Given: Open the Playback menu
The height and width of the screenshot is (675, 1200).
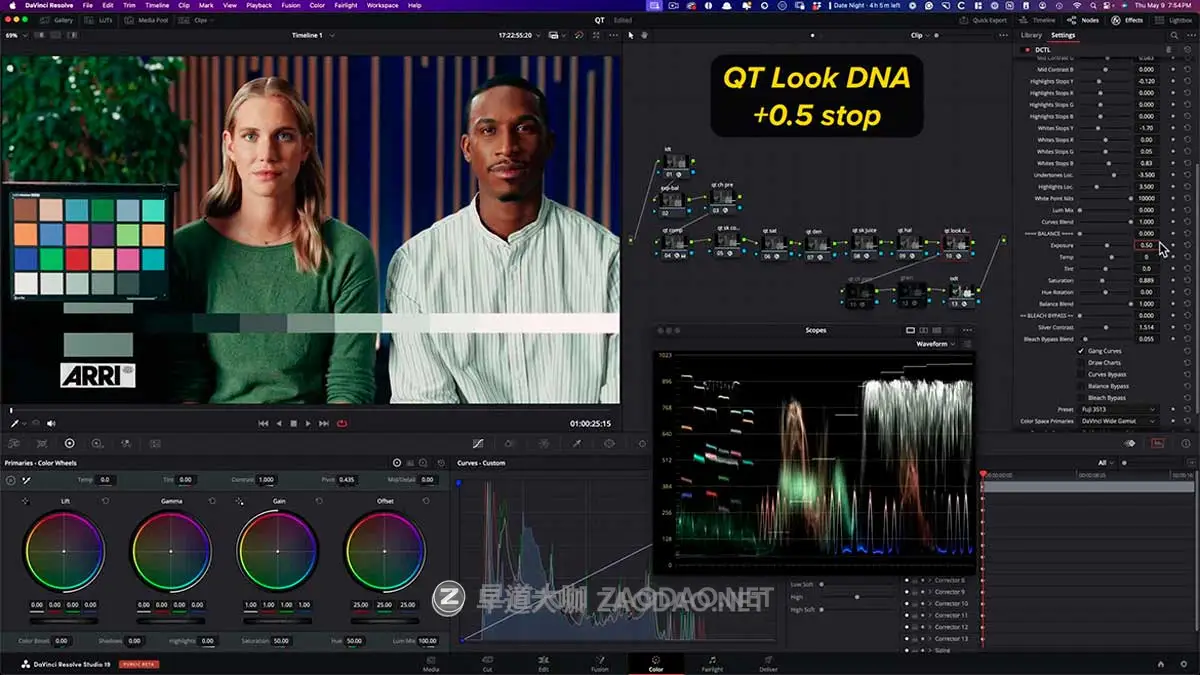Looking at the screenshot, I should [x=258, y=5].
